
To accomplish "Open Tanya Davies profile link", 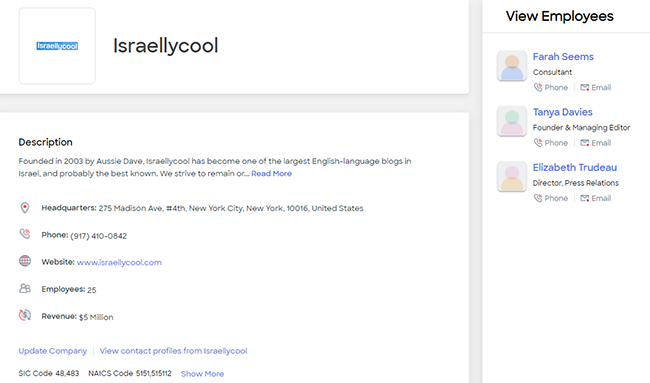I will pyautogui.click(x=563, y=112).
